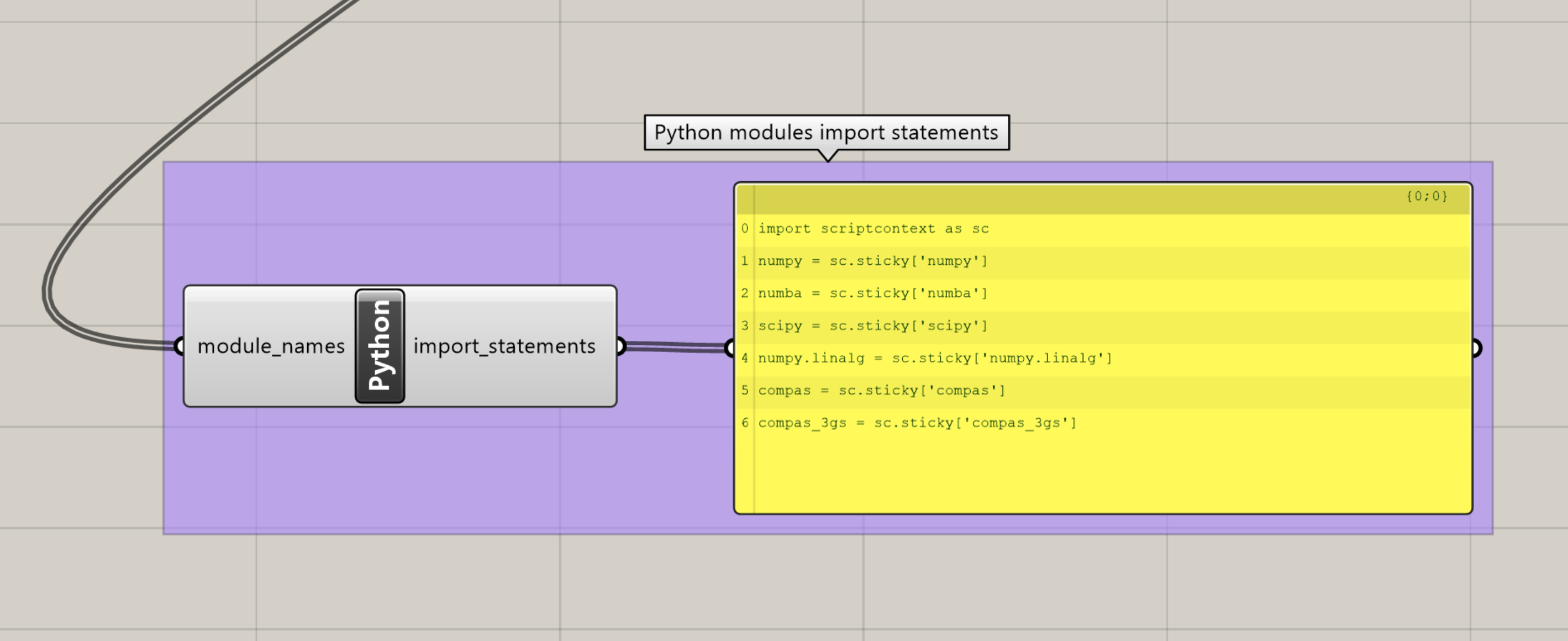Click the yellow panel output grip
The image size is (1568, 641).
tap(1476, 348)
